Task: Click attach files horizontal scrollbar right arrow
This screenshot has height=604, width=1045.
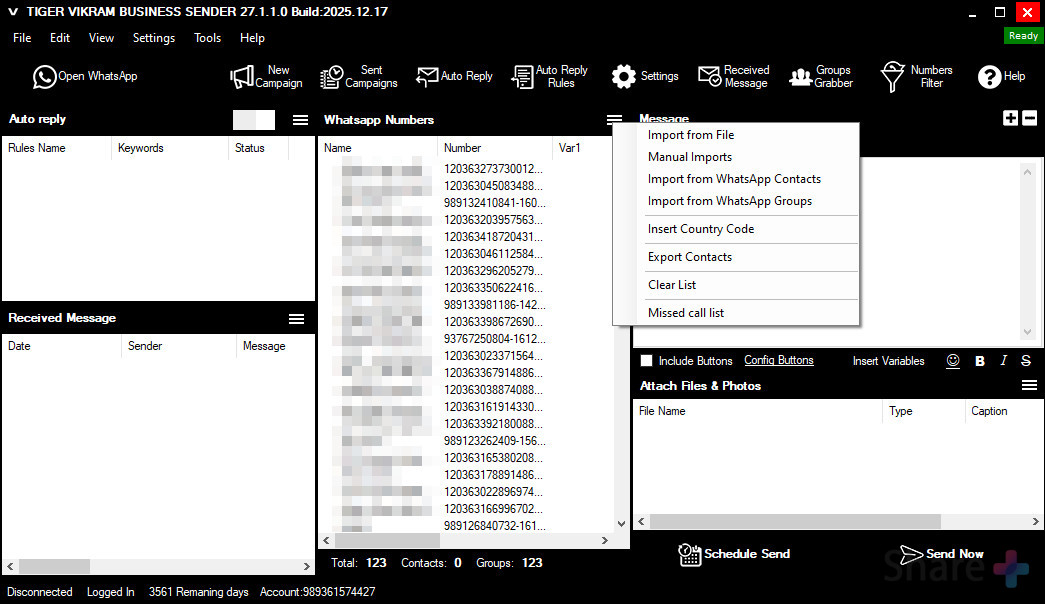Action: tap(1035, 522)
